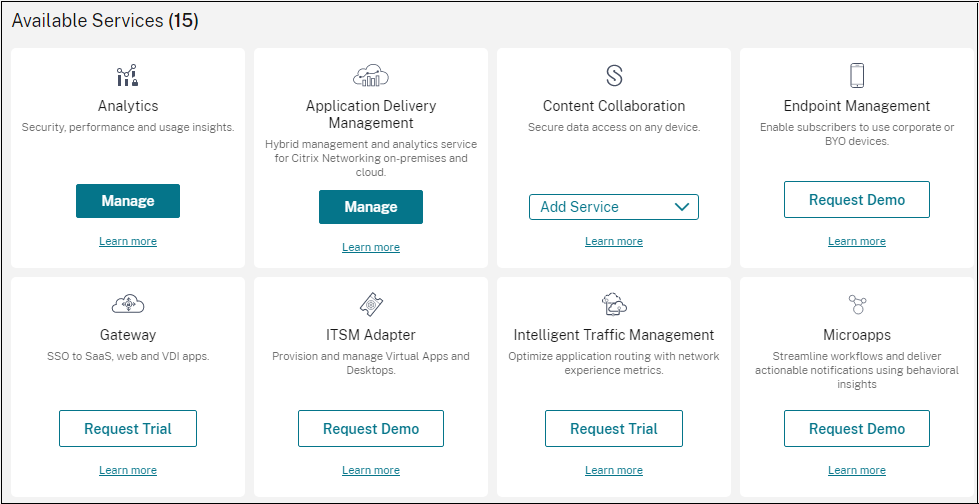Image resolution: width=979 pixels, height=504 pixels.
Task: Click the Intelligent Traffic Management icon
Action: pyautogui.click(x=614, y=305)
